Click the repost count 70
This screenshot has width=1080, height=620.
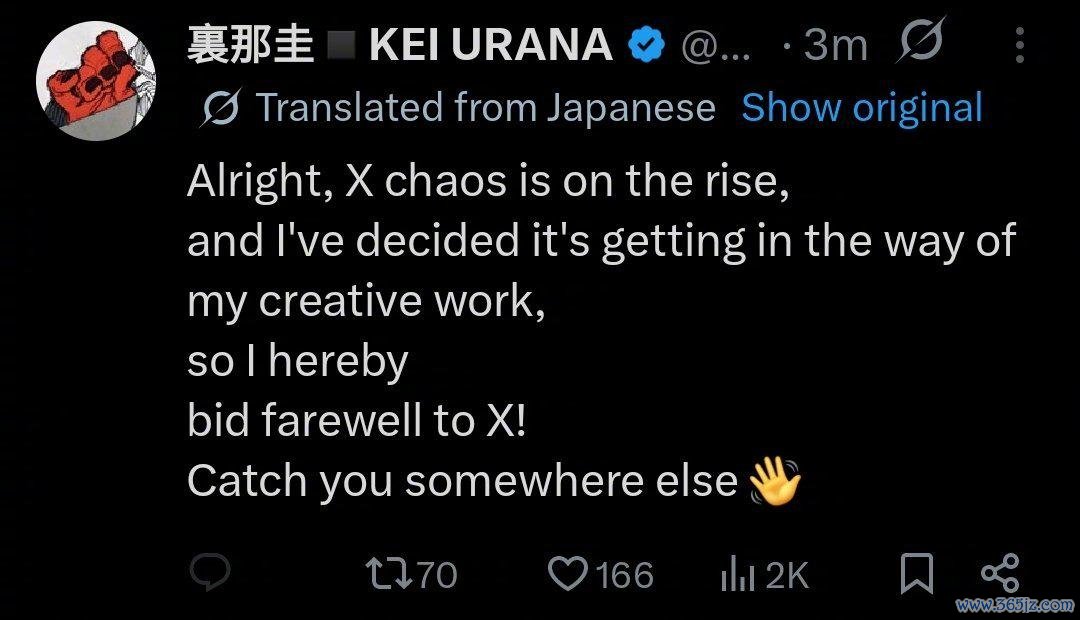click(x=437, y=575)
